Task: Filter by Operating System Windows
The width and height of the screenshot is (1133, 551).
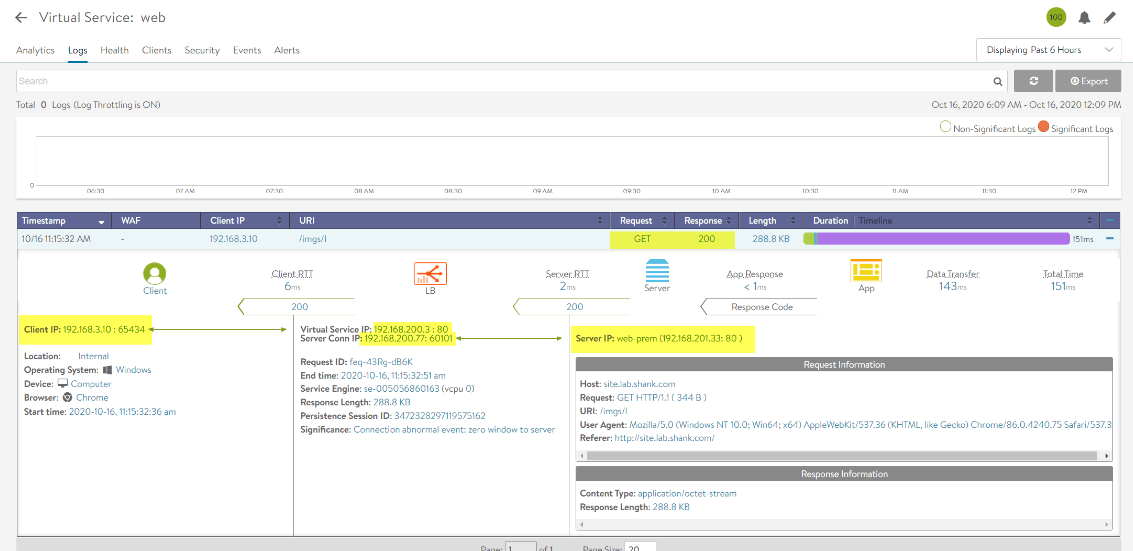Action: (134, 370)
